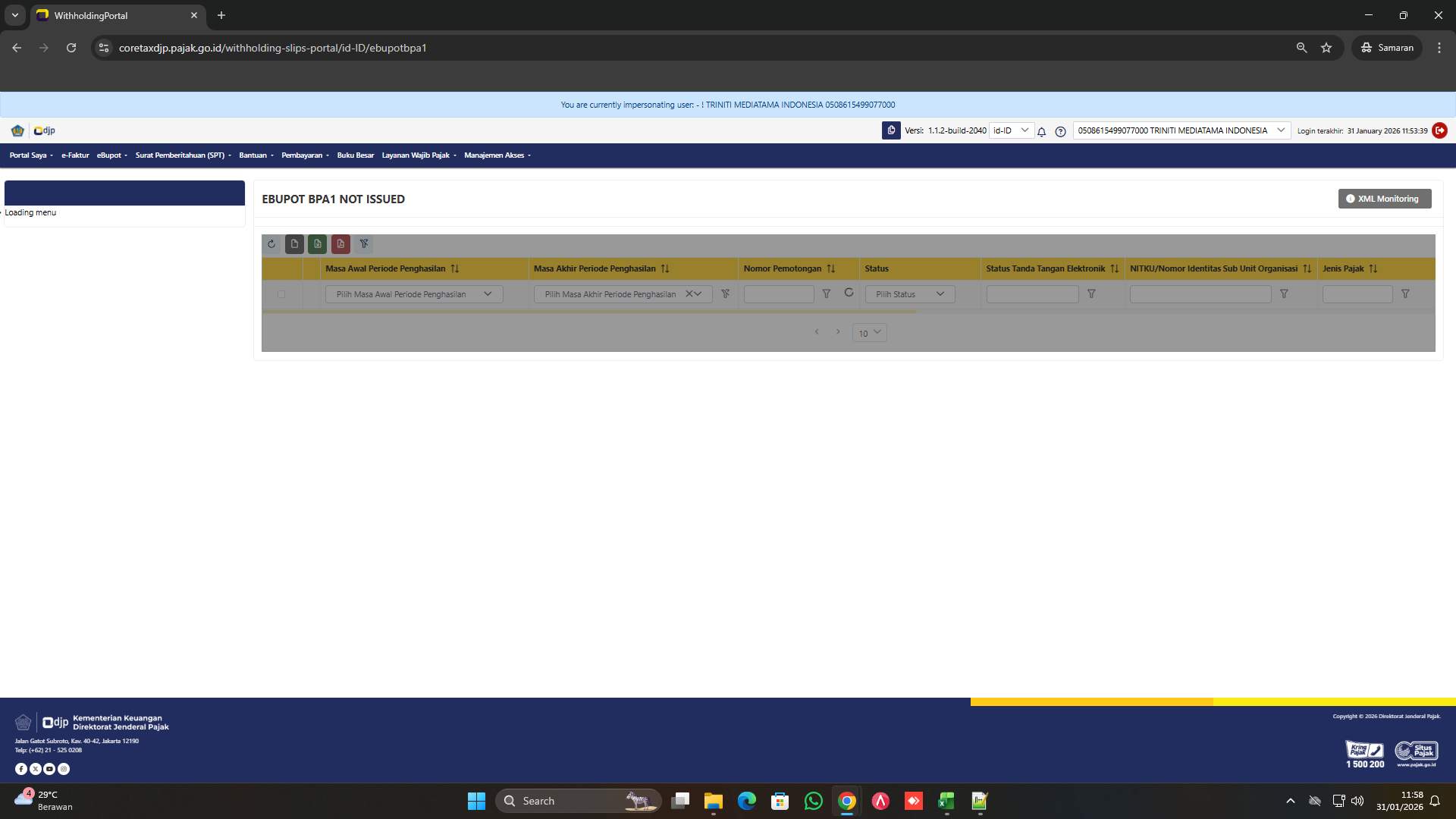Log out via the red logout icon
Image resolution: width=1456 pixels, height=819 pixels.
1440,130
